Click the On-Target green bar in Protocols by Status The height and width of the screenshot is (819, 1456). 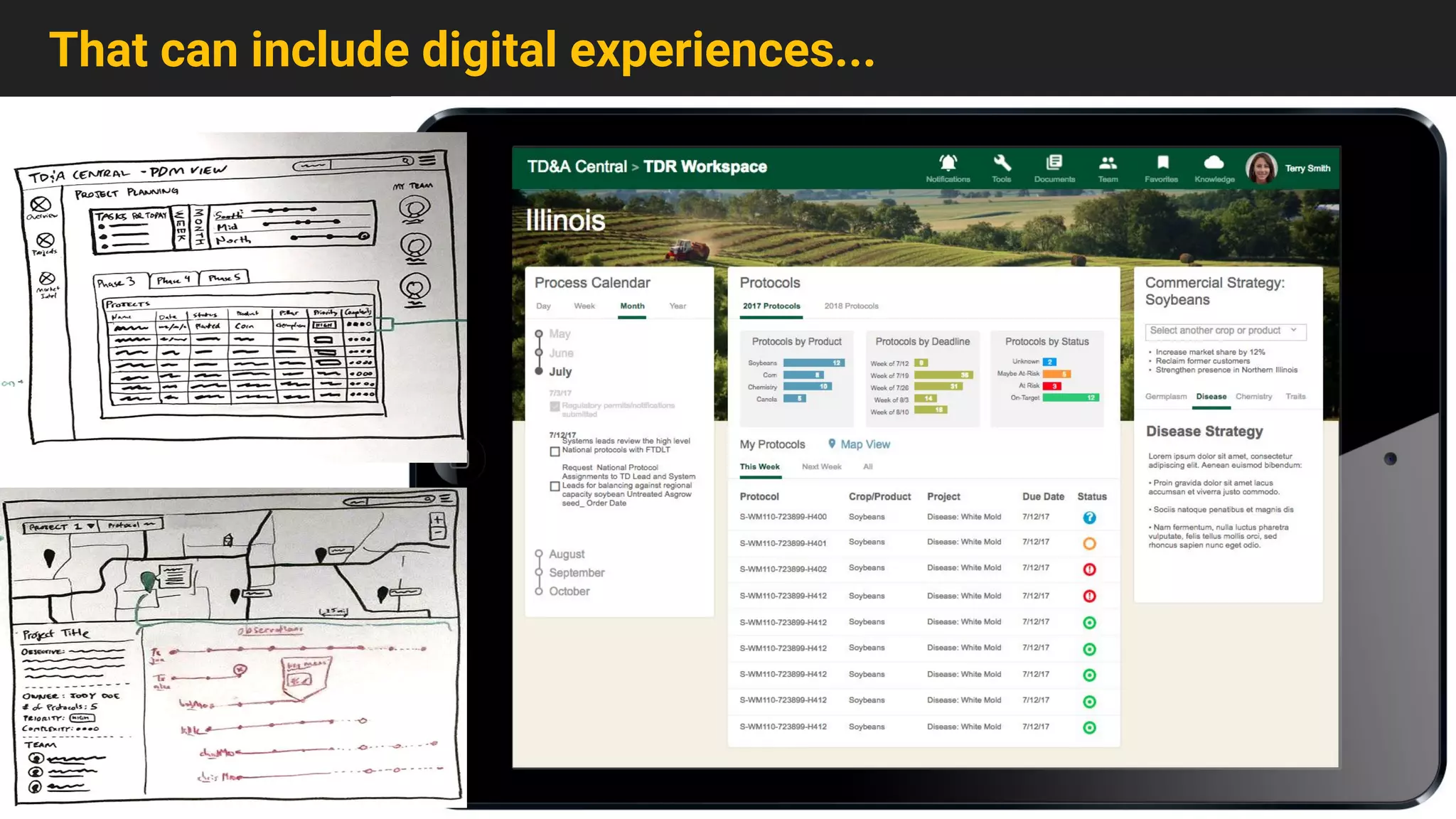click(1071, 397)
